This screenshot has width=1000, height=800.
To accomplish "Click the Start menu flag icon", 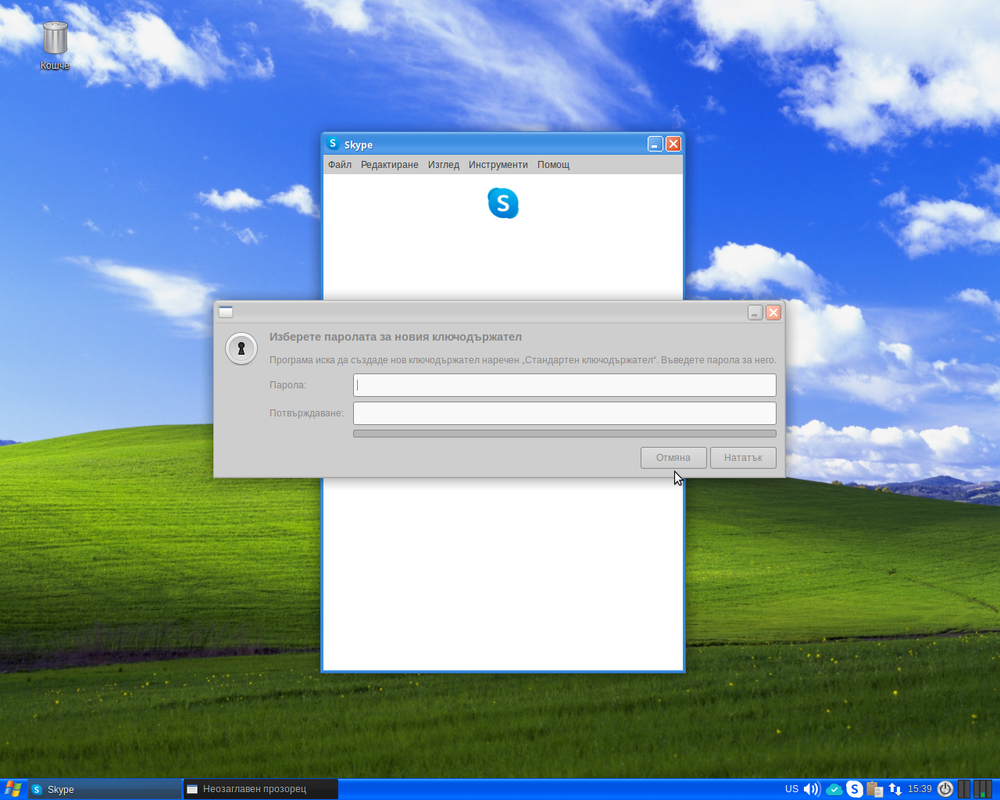I will 13,789.
